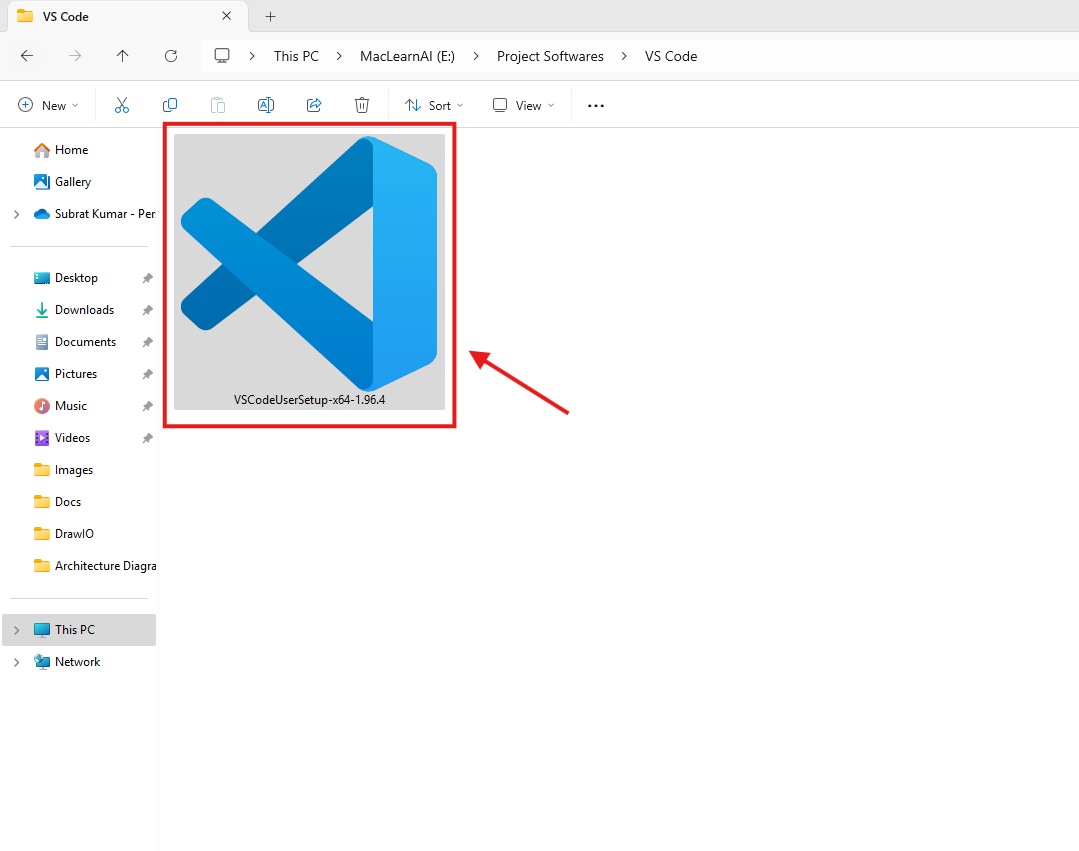1079x851 pixels.
Task: Add a new File Explorer tab
Action: [x=270, y=17]
